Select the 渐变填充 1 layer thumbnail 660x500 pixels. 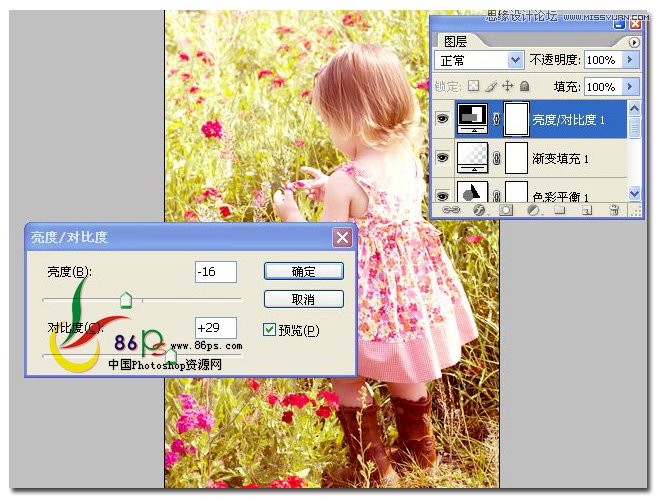pos(472,157)
